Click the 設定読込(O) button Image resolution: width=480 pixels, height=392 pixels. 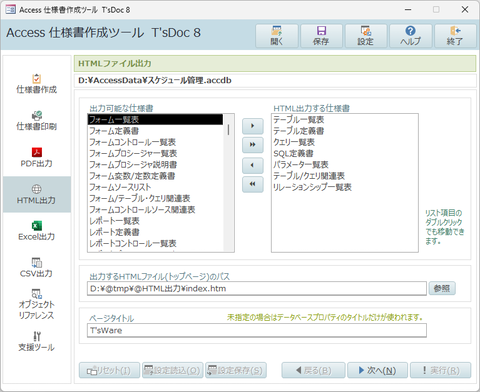point(173,370)
